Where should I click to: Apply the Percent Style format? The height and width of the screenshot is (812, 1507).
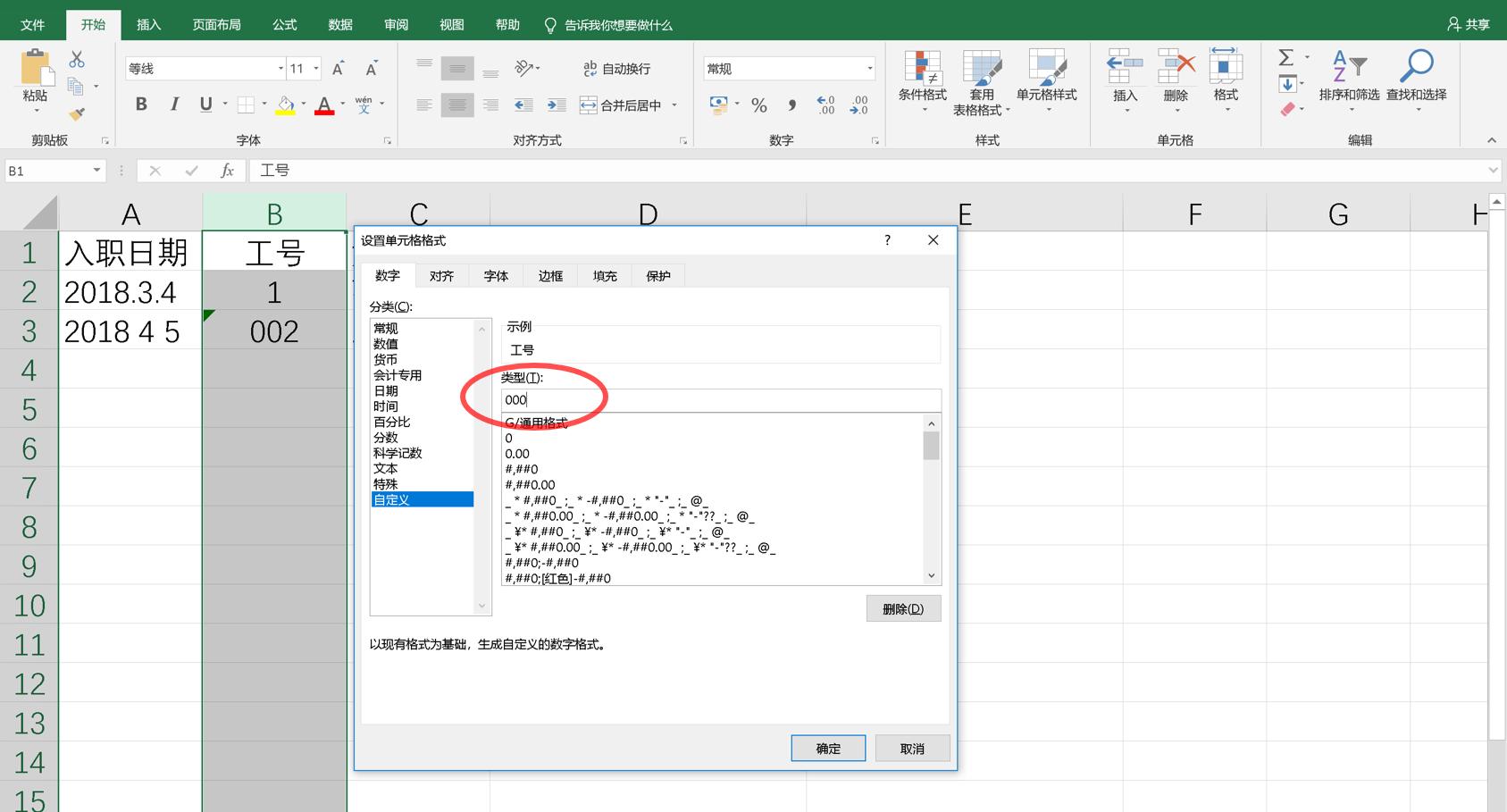click(759, 105)
